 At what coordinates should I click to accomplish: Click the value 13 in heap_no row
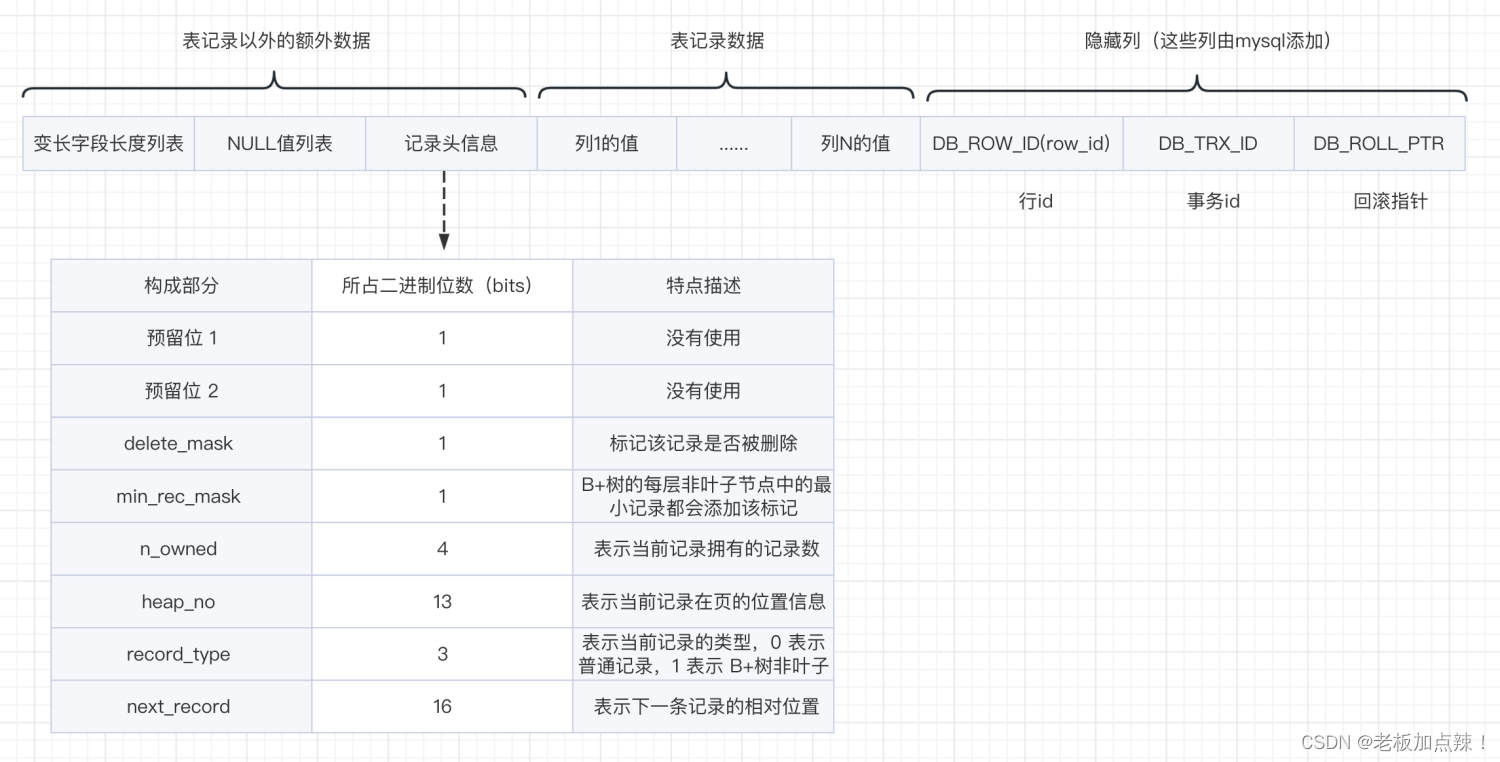(442, 601)
